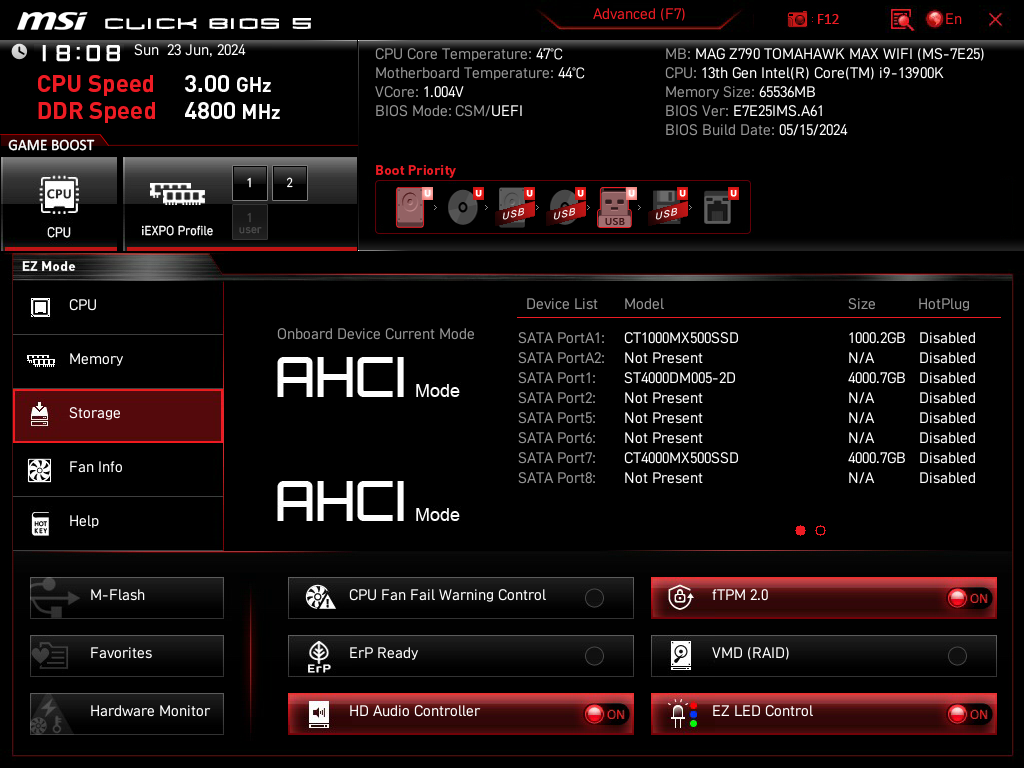The image size is (1024, 768).
Task: Open Hardware Monitor
Action: point(127,712)
